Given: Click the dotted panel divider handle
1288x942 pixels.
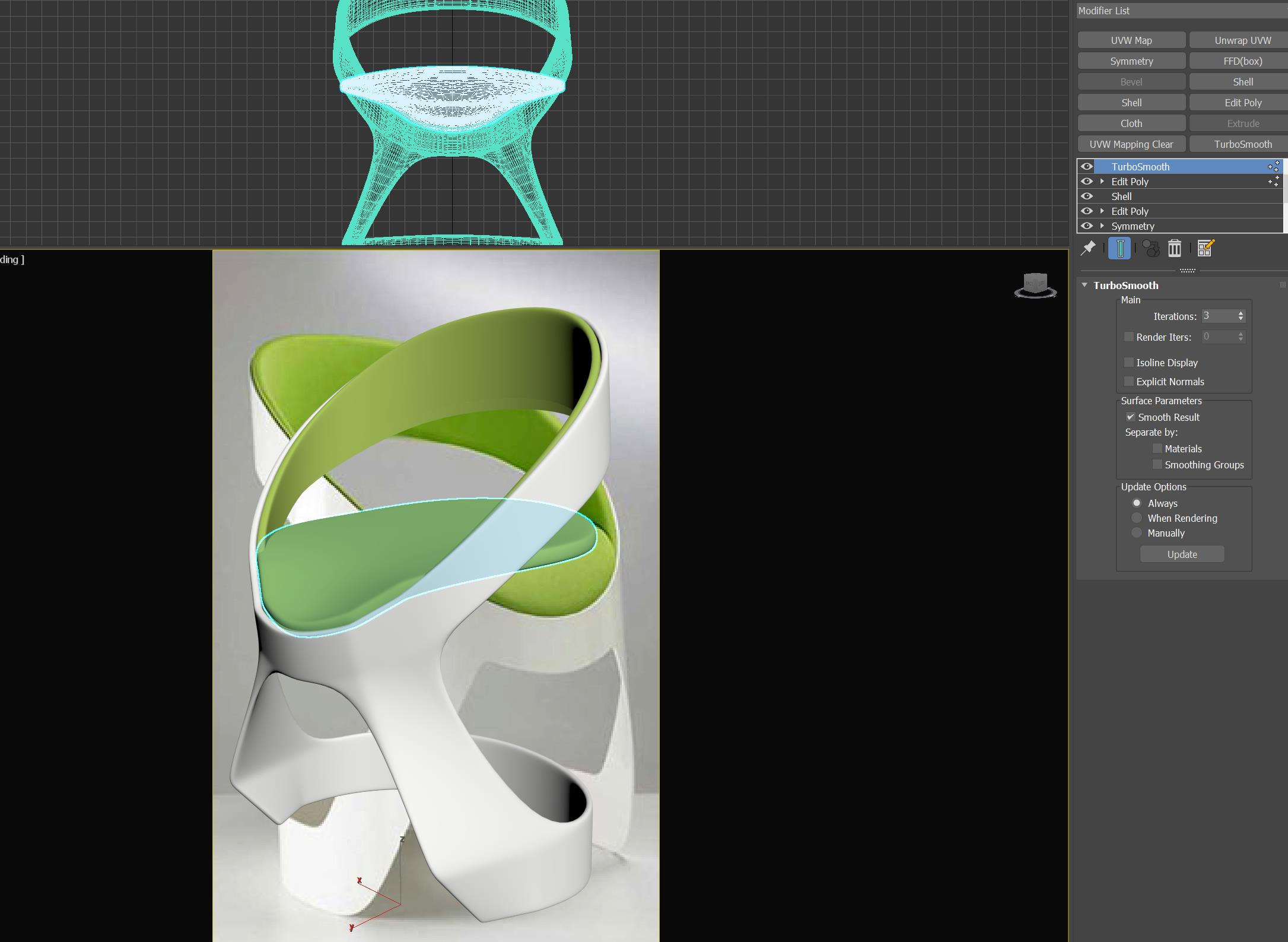Looking at the screenshot, I should pyautogui.click(x=1188, y=271).
